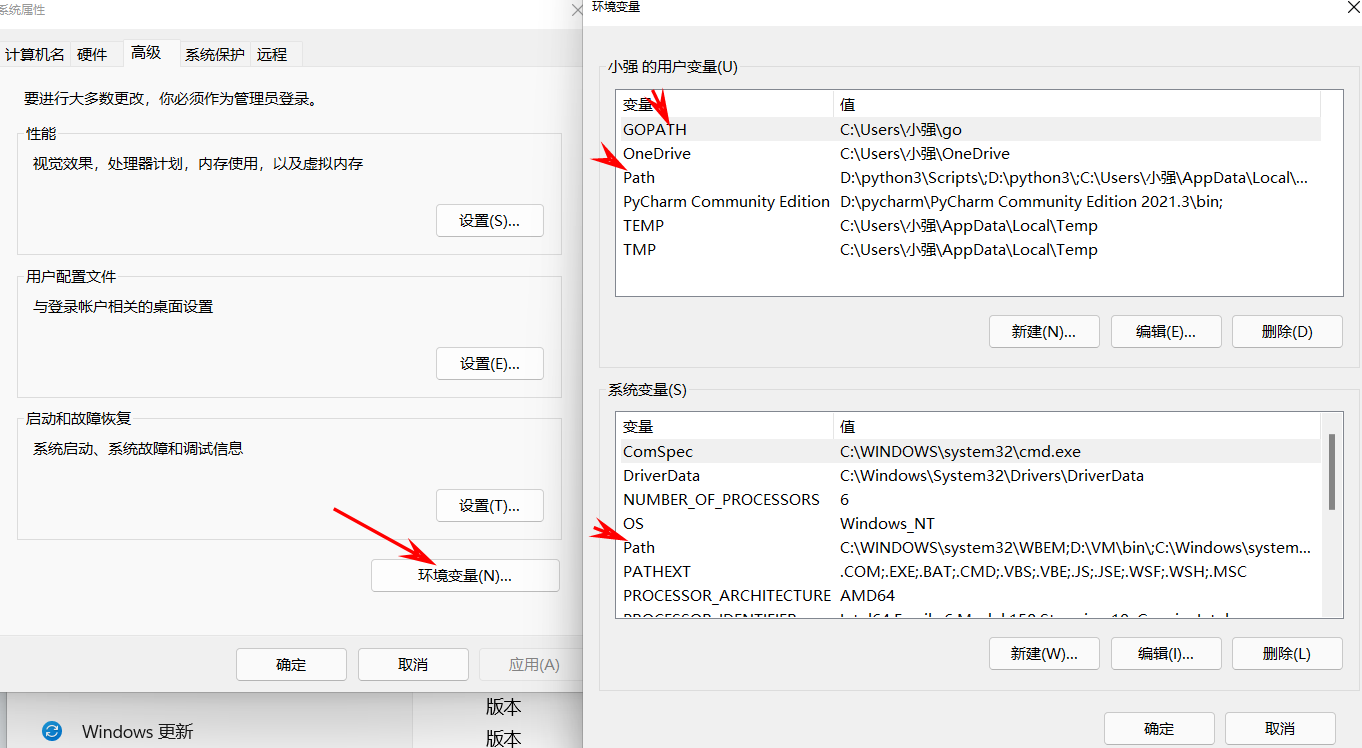
Task: Sort system variables by 值 column header
Action: click(1077, 426)
